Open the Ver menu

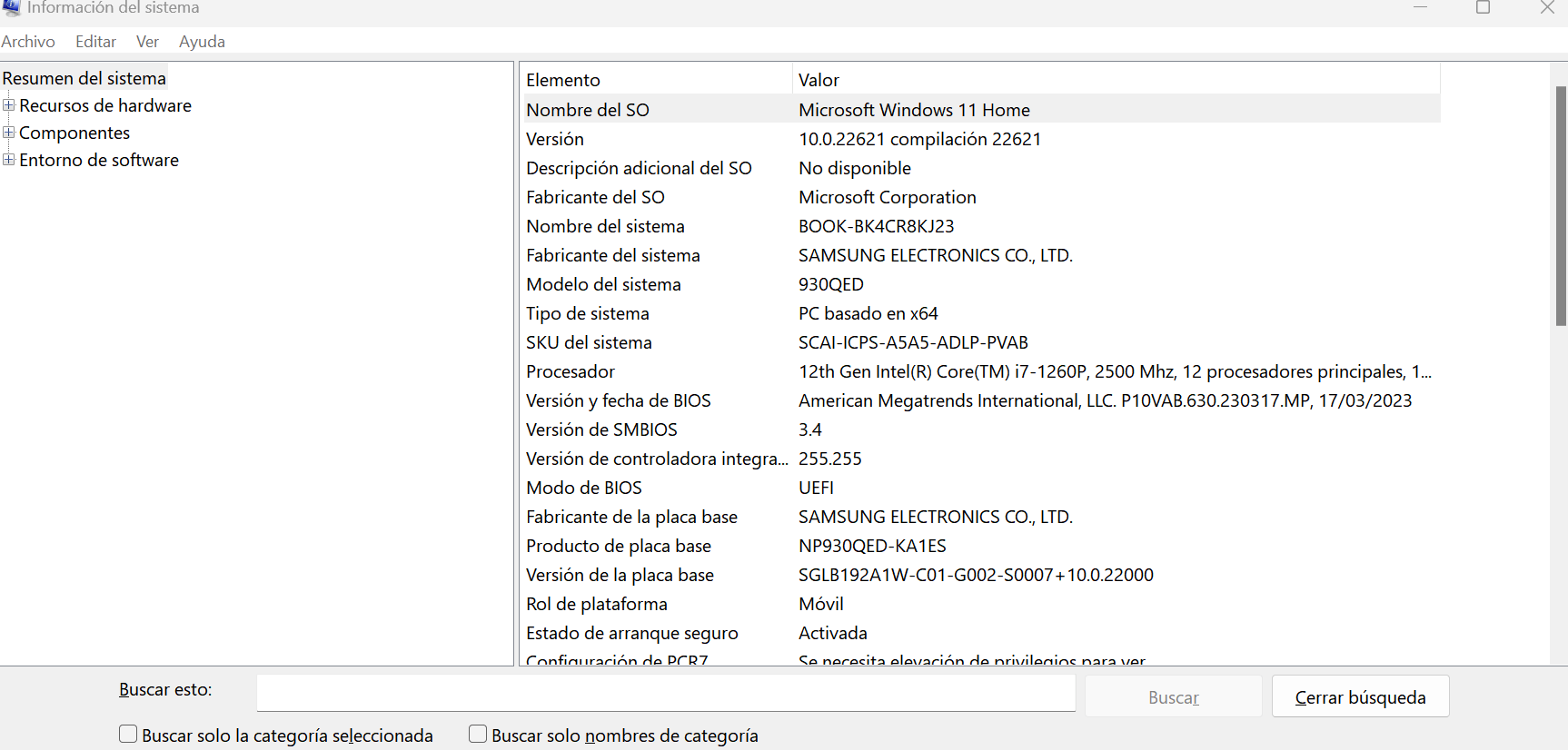pos(147,42)
